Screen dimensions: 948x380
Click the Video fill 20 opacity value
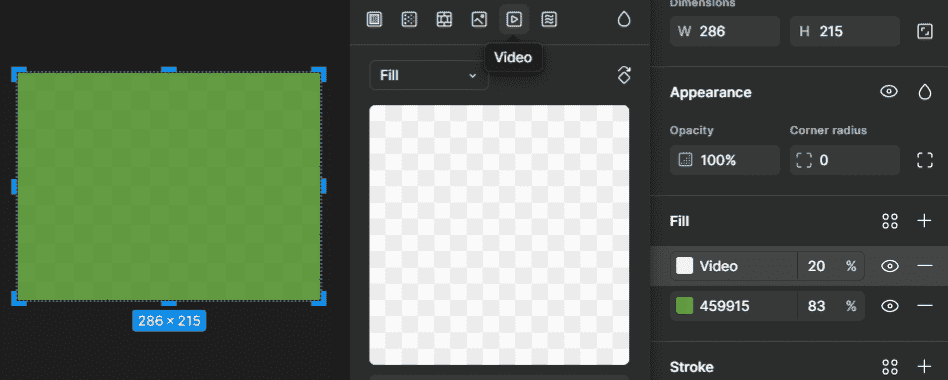(816, 266)
